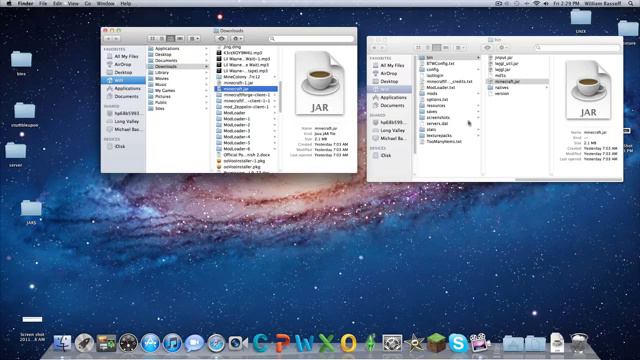
Task: Select server folder on the desktop
Action: pos(16,154)
